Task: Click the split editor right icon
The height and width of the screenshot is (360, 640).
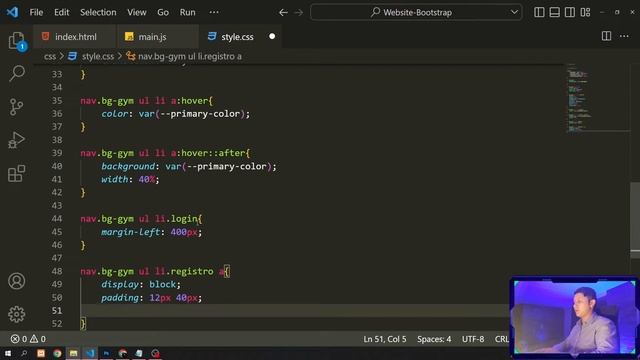Action: point(607,36)
